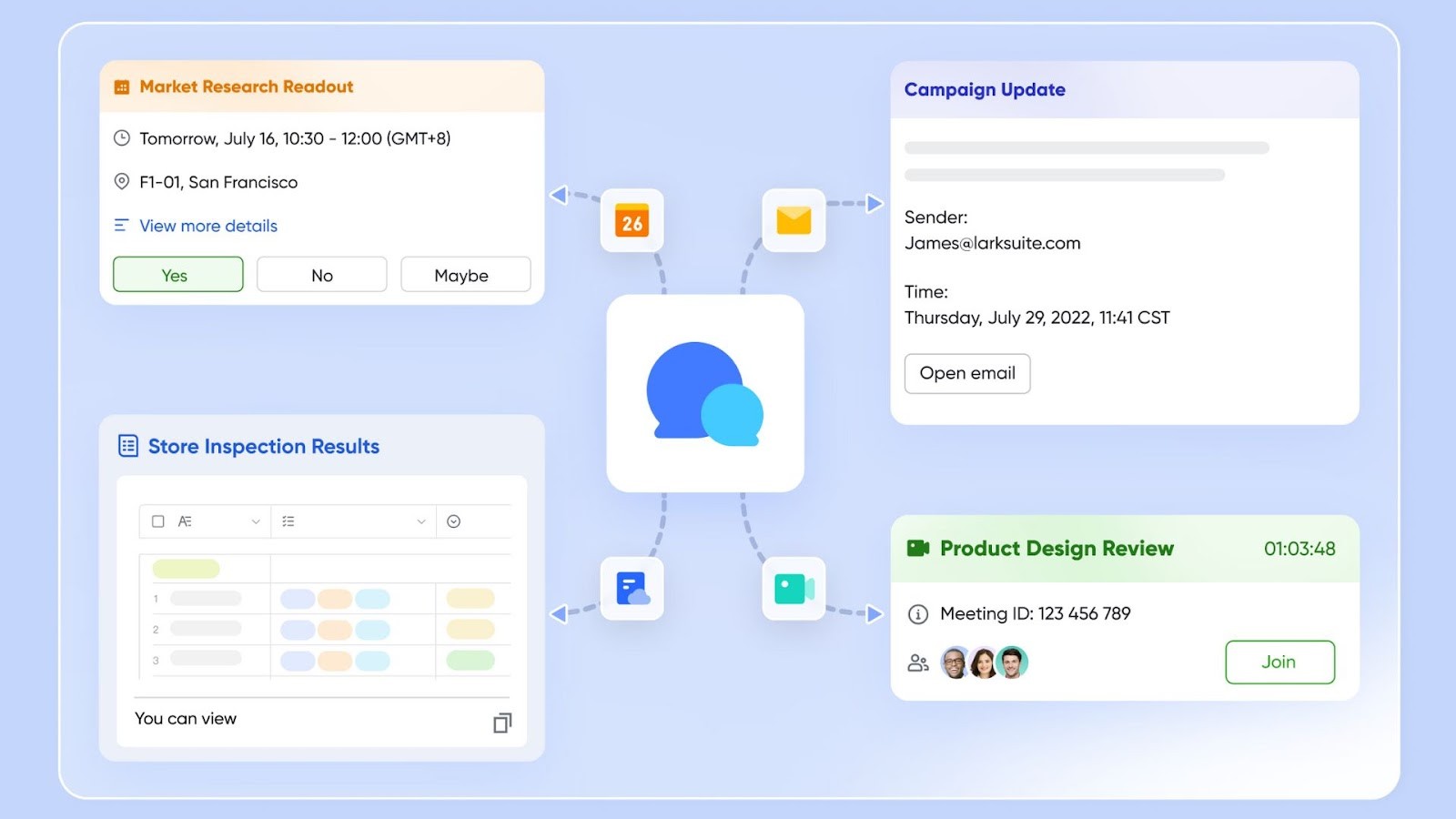1456x819 pixels.
Task: Select the document icon below the chat bubble
Action: coord(632,588)
